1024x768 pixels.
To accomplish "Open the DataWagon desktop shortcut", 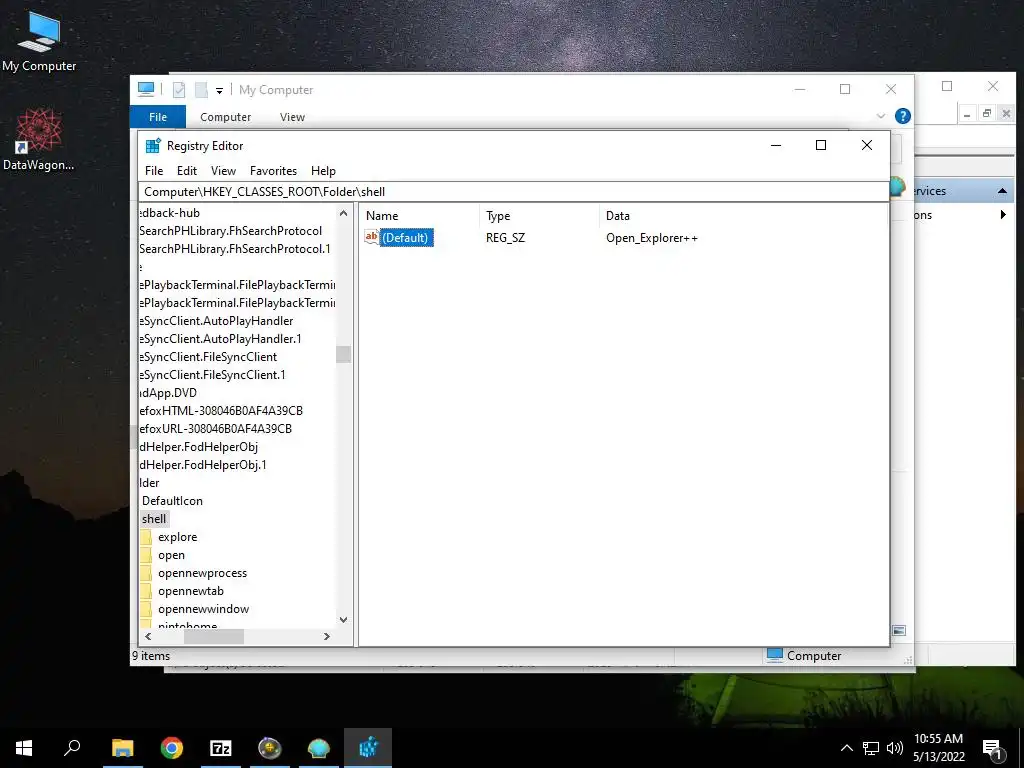I will [x=39, y=139].
